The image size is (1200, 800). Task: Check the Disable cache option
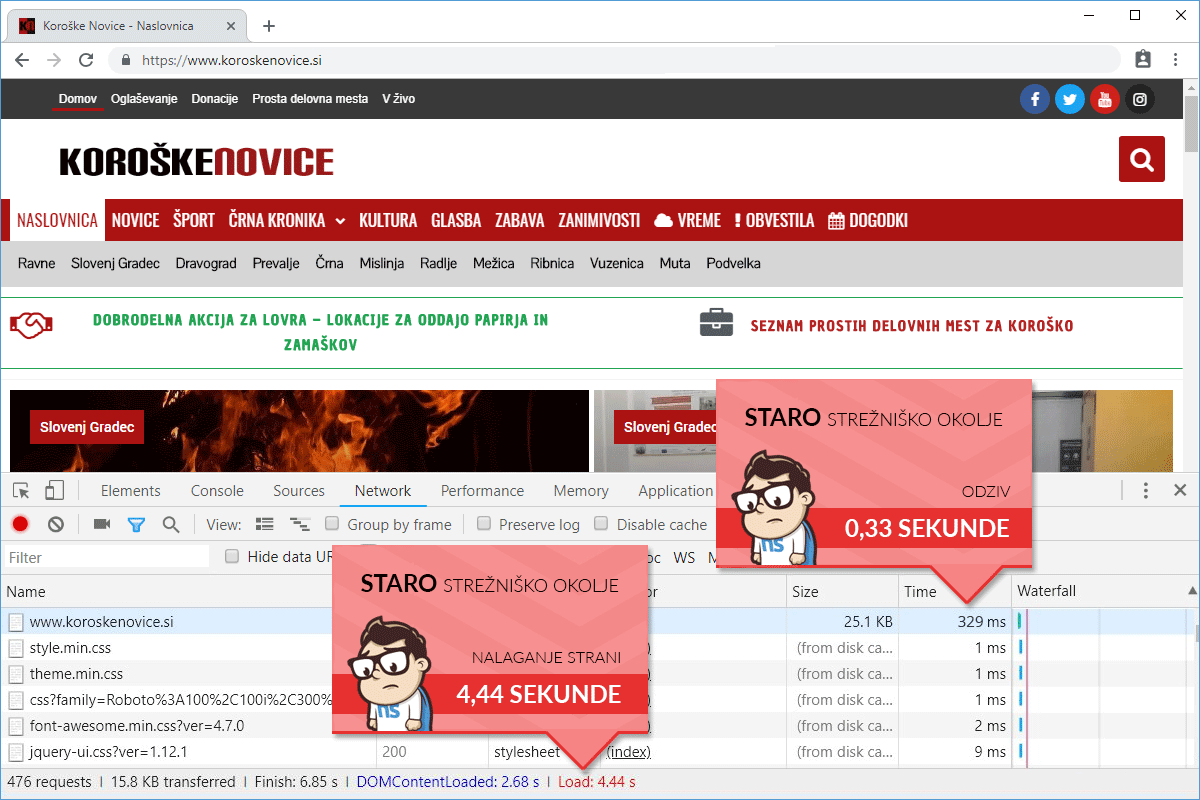pos(601,524)
